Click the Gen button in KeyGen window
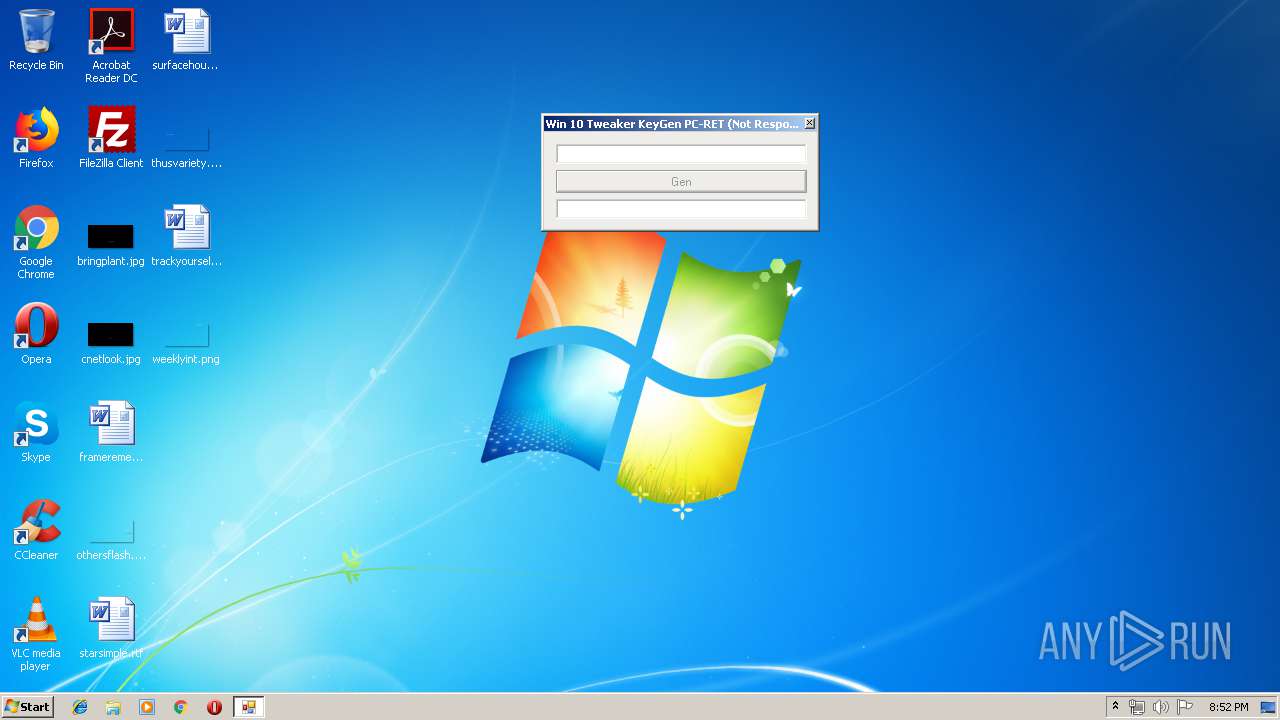This screenshot has width=1280, height=720. coord(681,181)
